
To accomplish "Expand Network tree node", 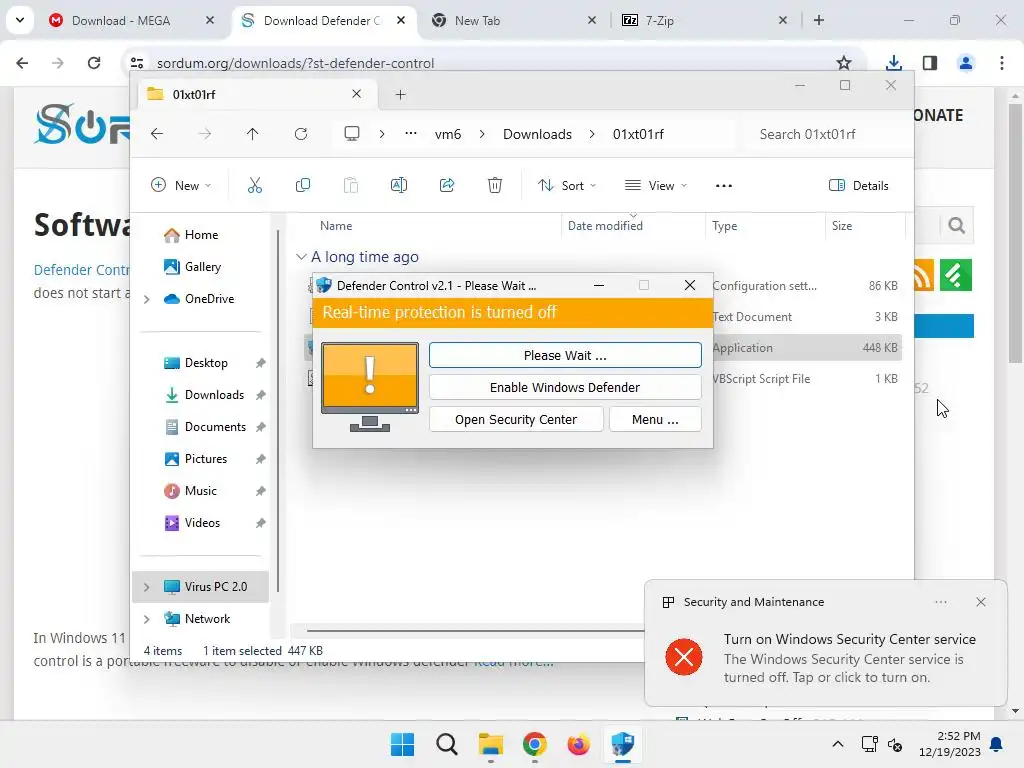I will [x=147, y=619].
